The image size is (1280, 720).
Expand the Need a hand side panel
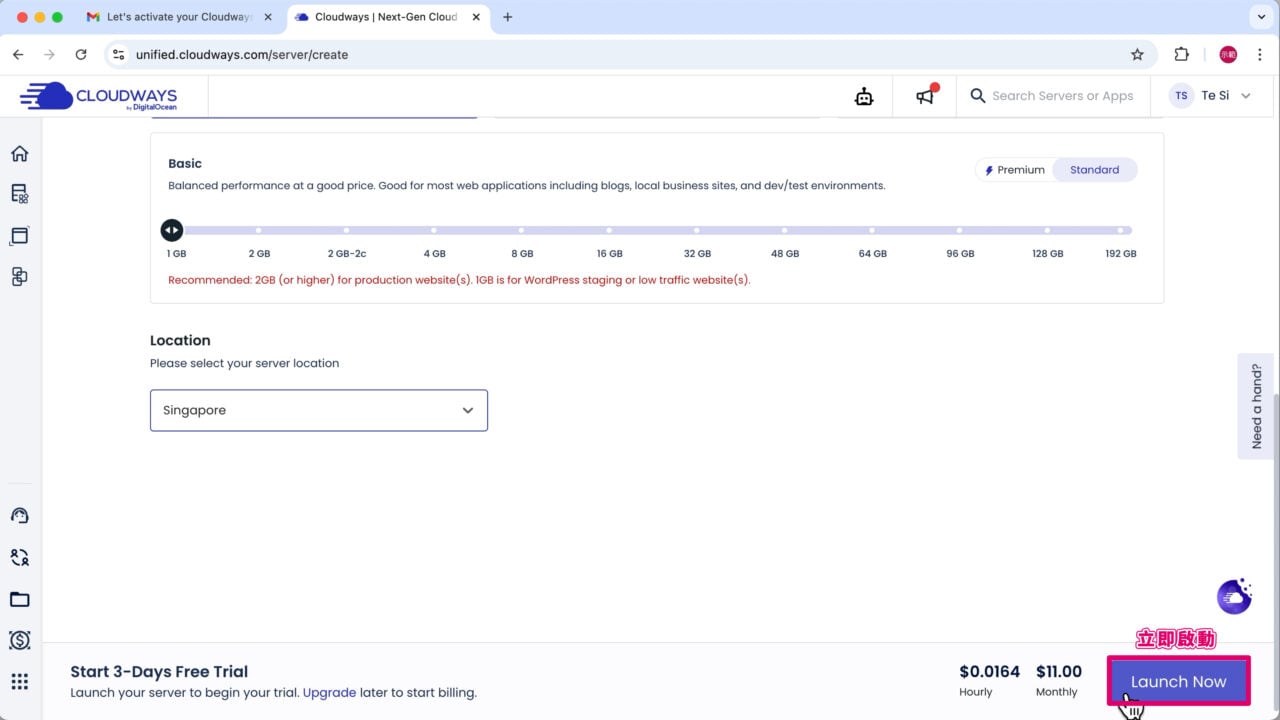pyautogui.click(x=1257, y=407)
